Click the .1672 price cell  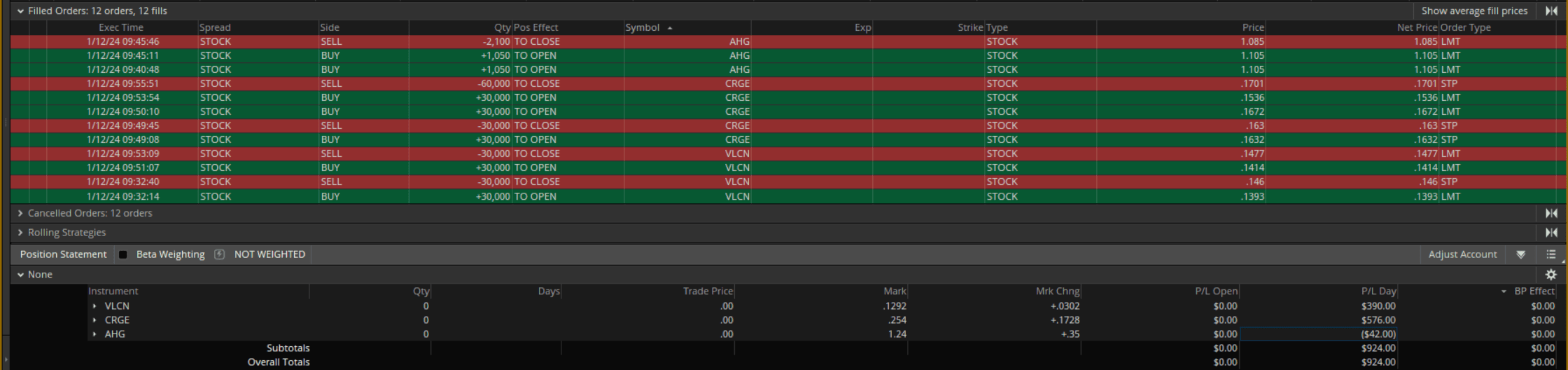coord(1252,112)
